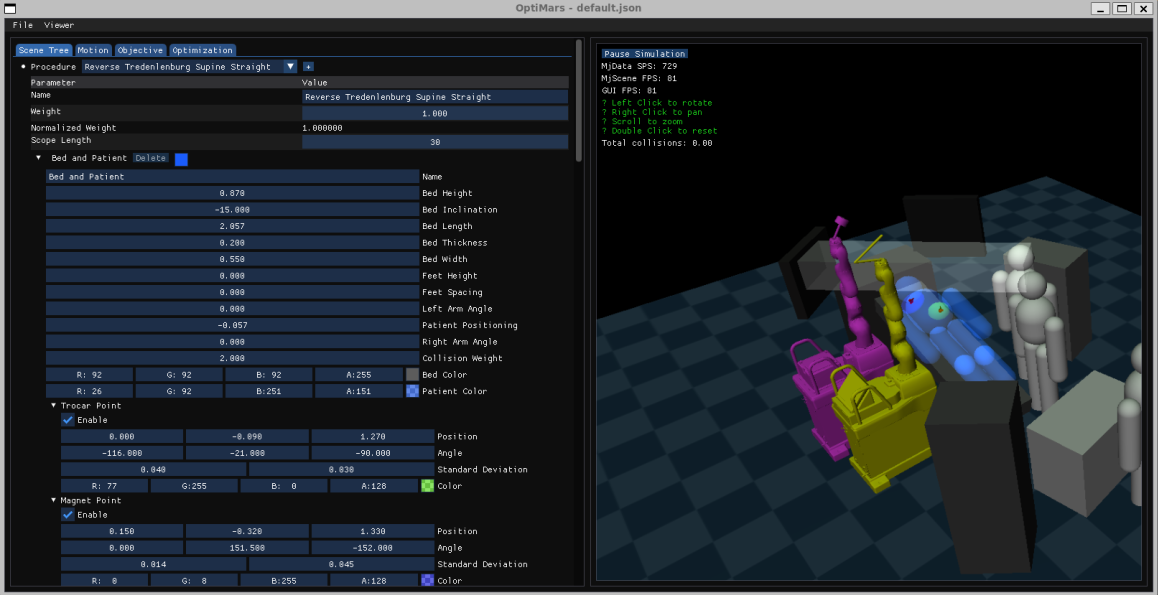Click the blue square beside the Delete button
The height and width of the screenshot is (595, 1158).
click(181, 159)
